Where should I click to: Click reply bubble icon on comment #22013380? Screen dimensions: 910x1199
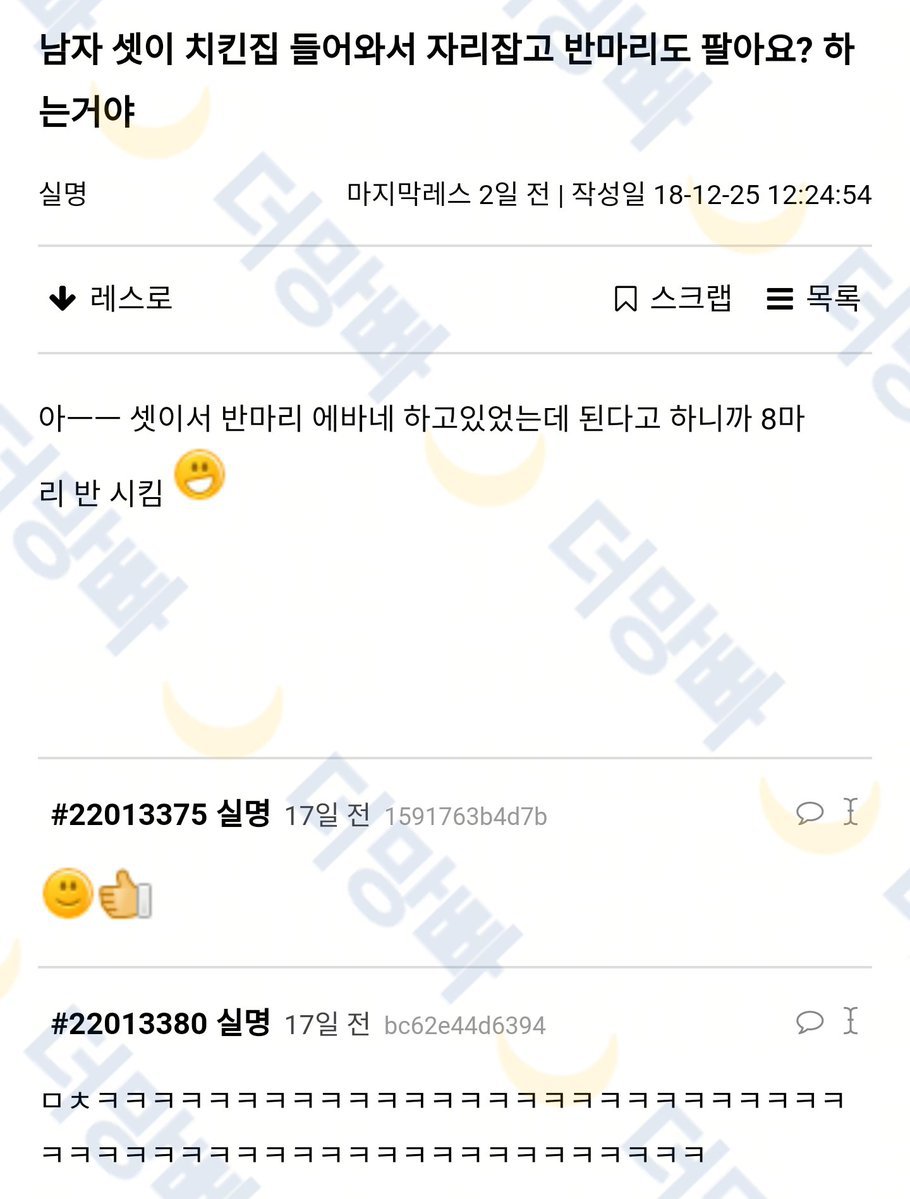coord(809,1021)
